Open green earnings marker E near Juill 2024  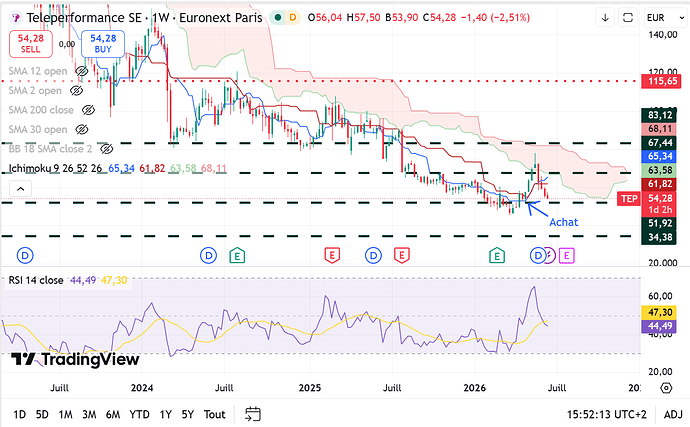point(237,255)
